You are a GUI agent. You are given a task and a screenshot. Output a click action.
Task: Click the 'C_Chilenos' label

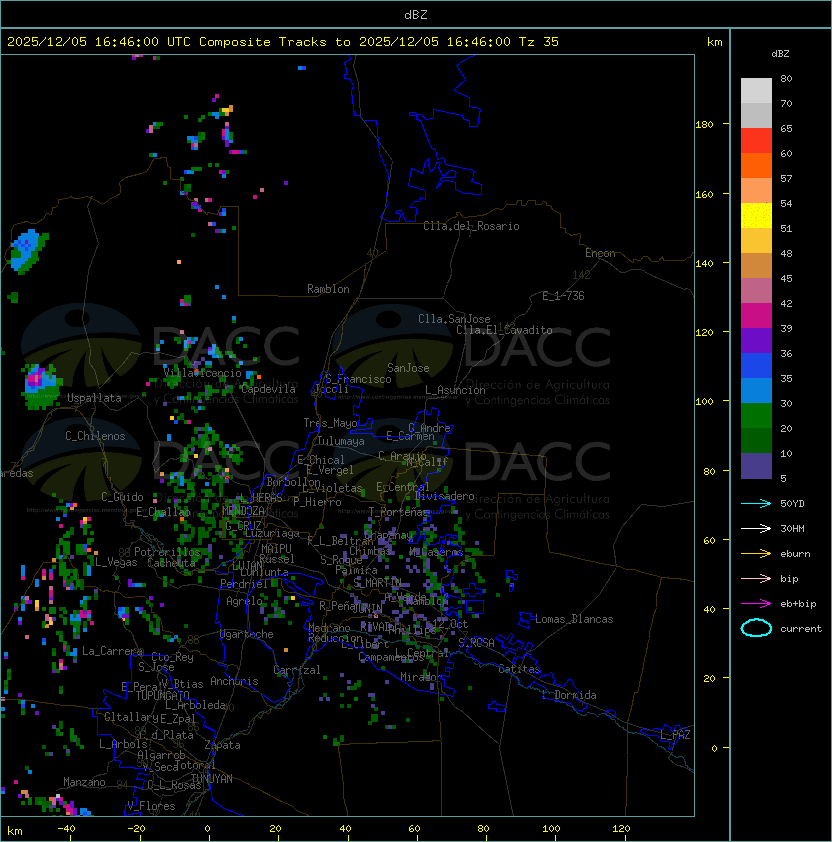[95, 436]
